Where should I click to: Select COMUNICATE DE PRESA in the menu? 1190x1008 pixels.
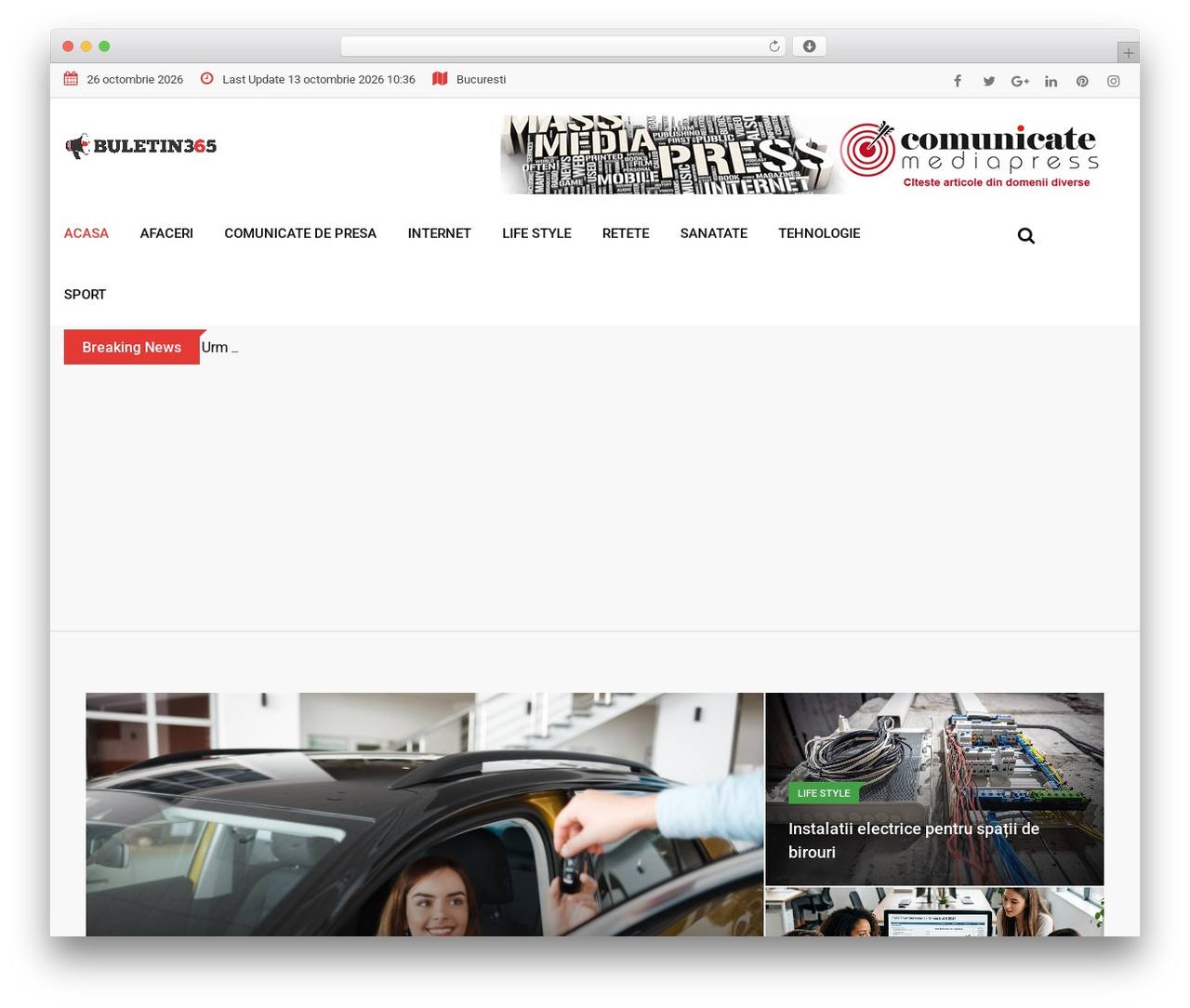300,233
